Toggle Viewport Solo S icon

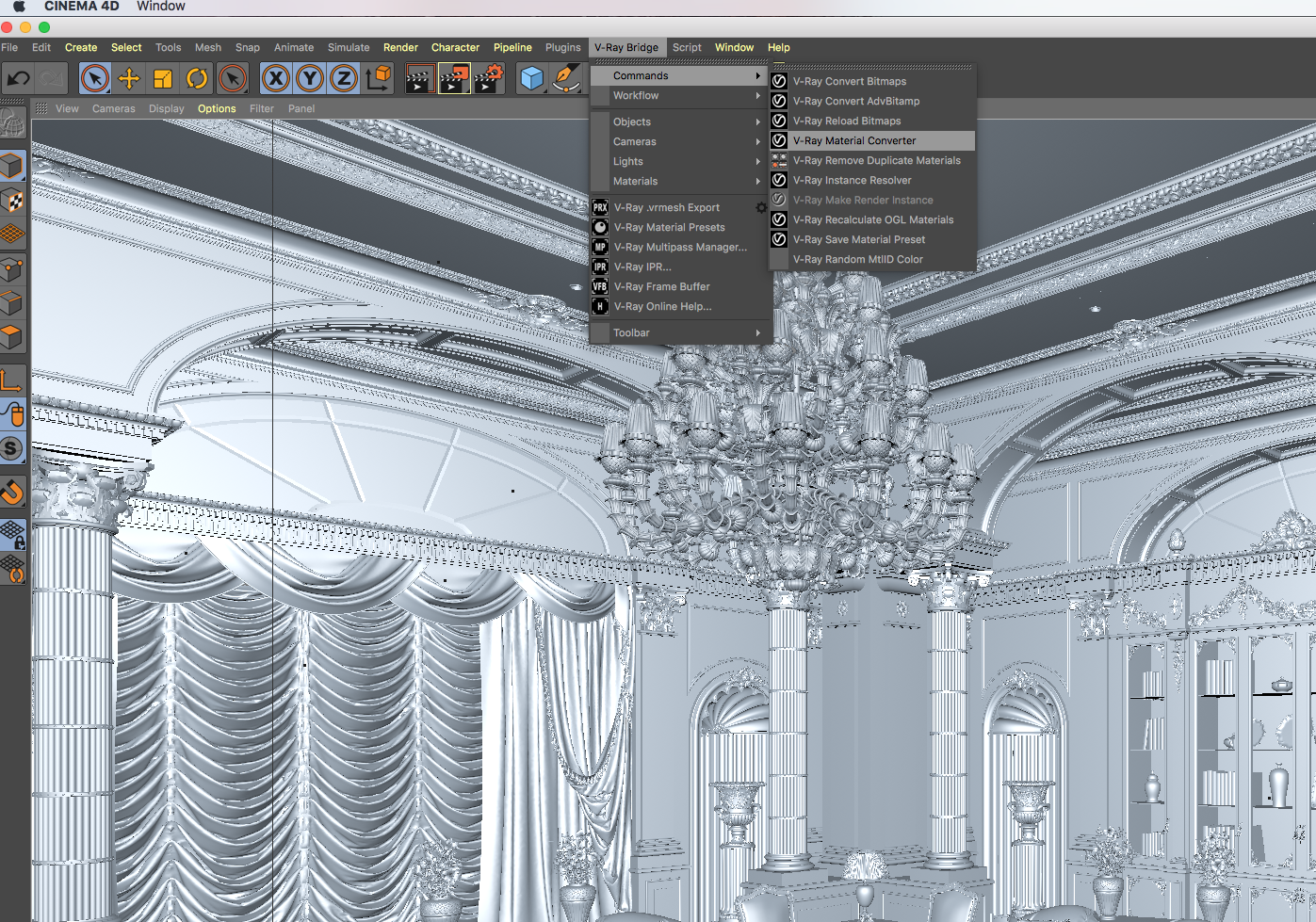coord(11,448)
